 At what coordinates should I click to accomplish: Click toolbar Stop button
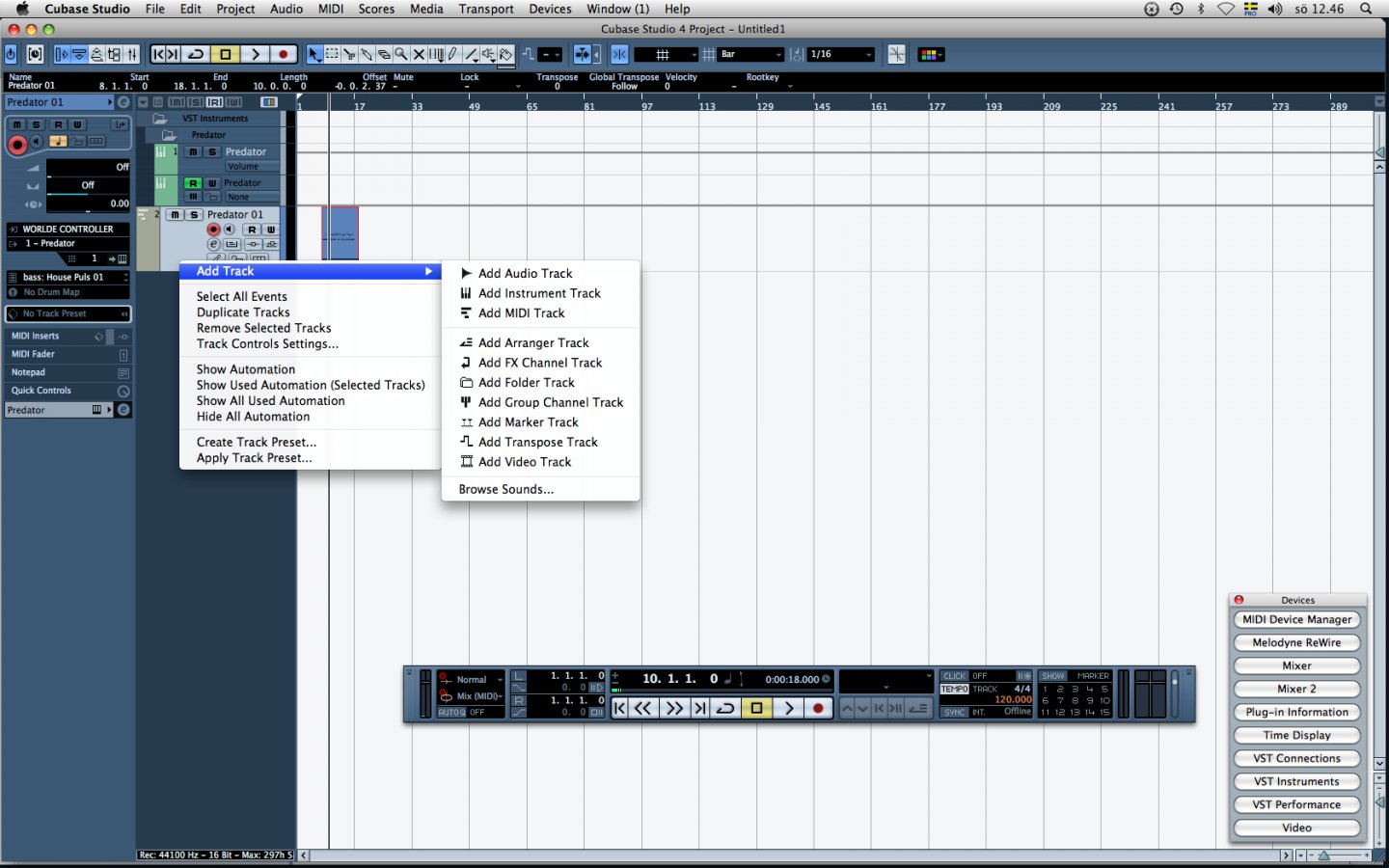click(226, 55)
